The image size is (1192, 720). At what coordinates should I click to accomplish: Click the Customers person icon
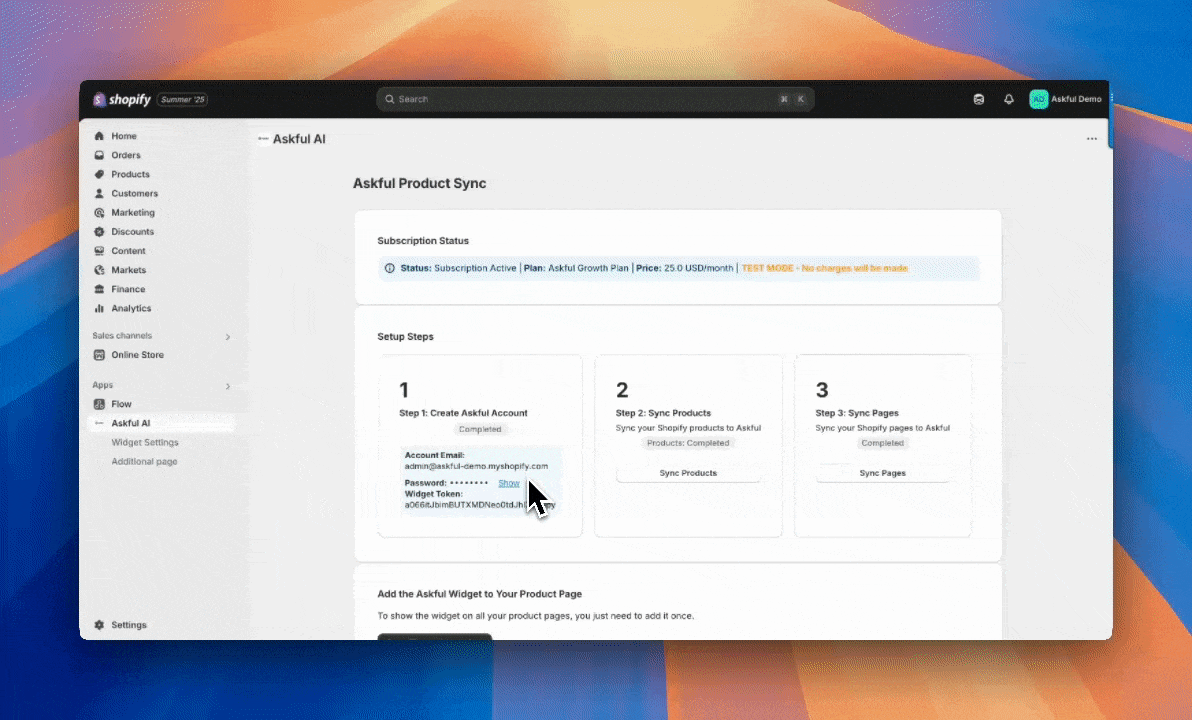pyautogui.click(x=99, y=193)
